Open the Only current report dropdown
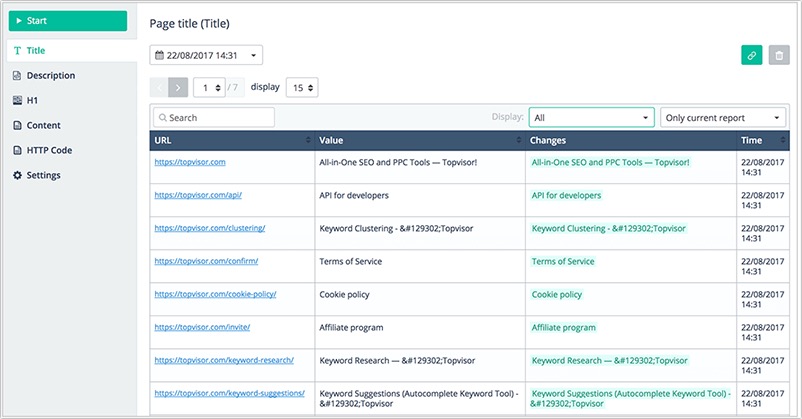This screenshot has width=802, height=419. [723, 117]
